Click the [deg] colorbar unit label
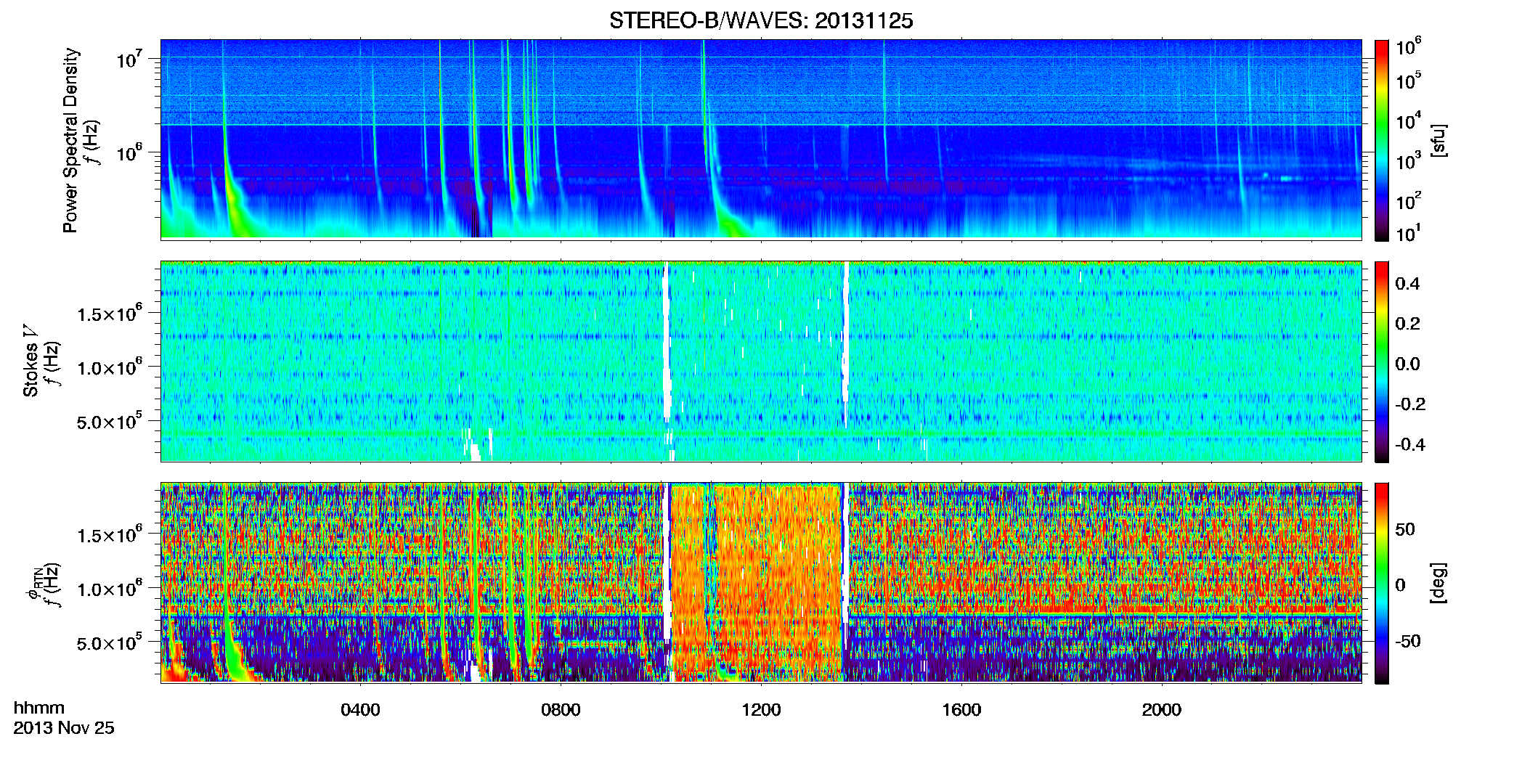1522x784 pixels. point(1438,583)
